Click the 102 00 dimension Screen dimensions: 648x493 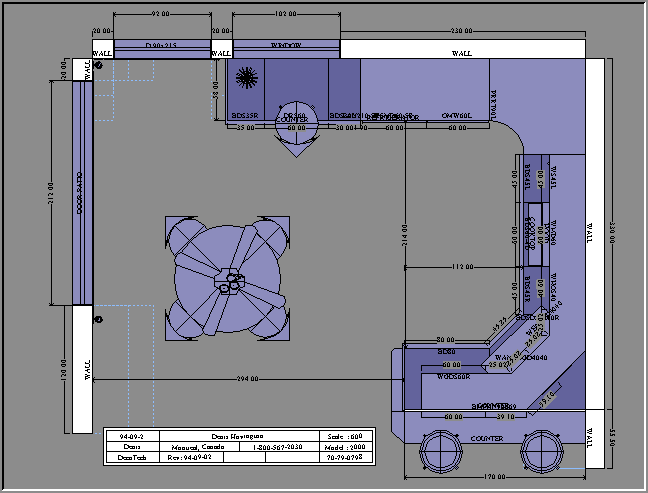point(286,14)
